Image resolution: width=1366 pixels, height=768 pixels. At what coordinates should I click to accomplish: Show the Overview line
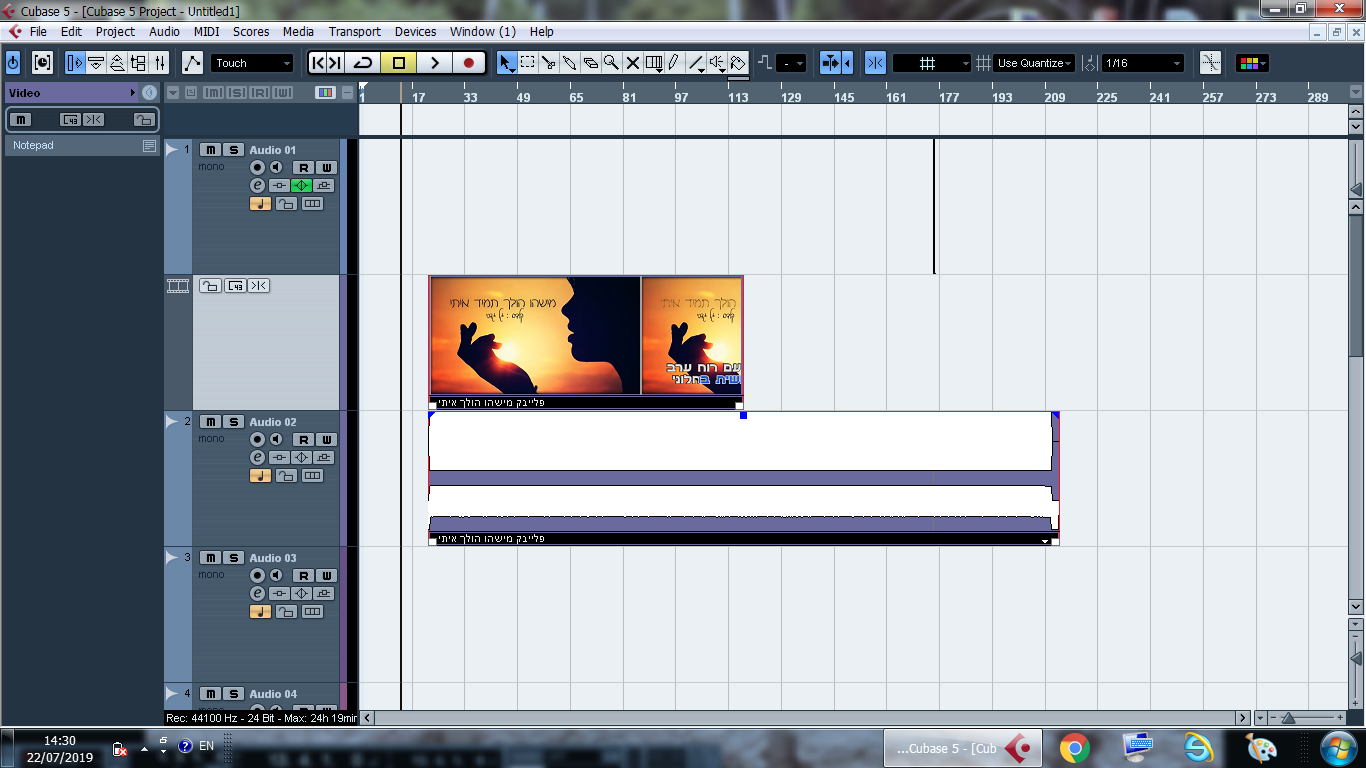point(117,63)
